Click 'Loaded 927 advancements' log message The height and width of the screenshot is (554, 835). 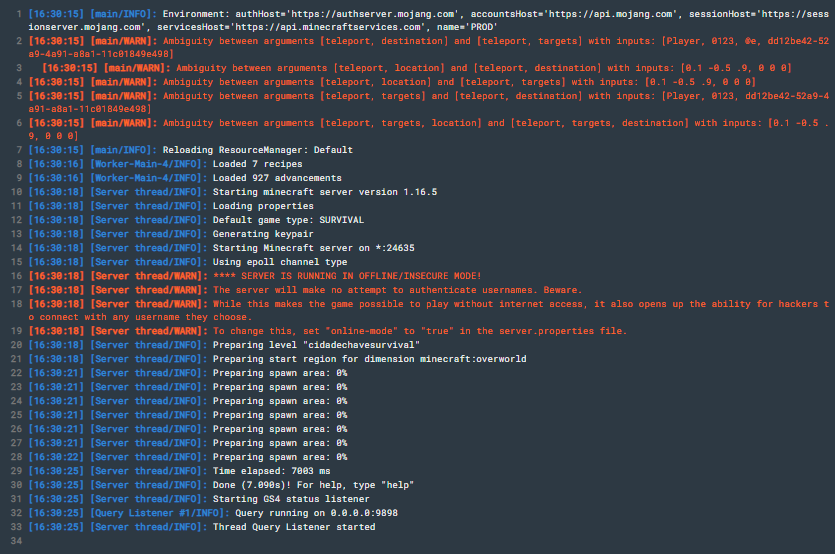click(x=277, y=178)
